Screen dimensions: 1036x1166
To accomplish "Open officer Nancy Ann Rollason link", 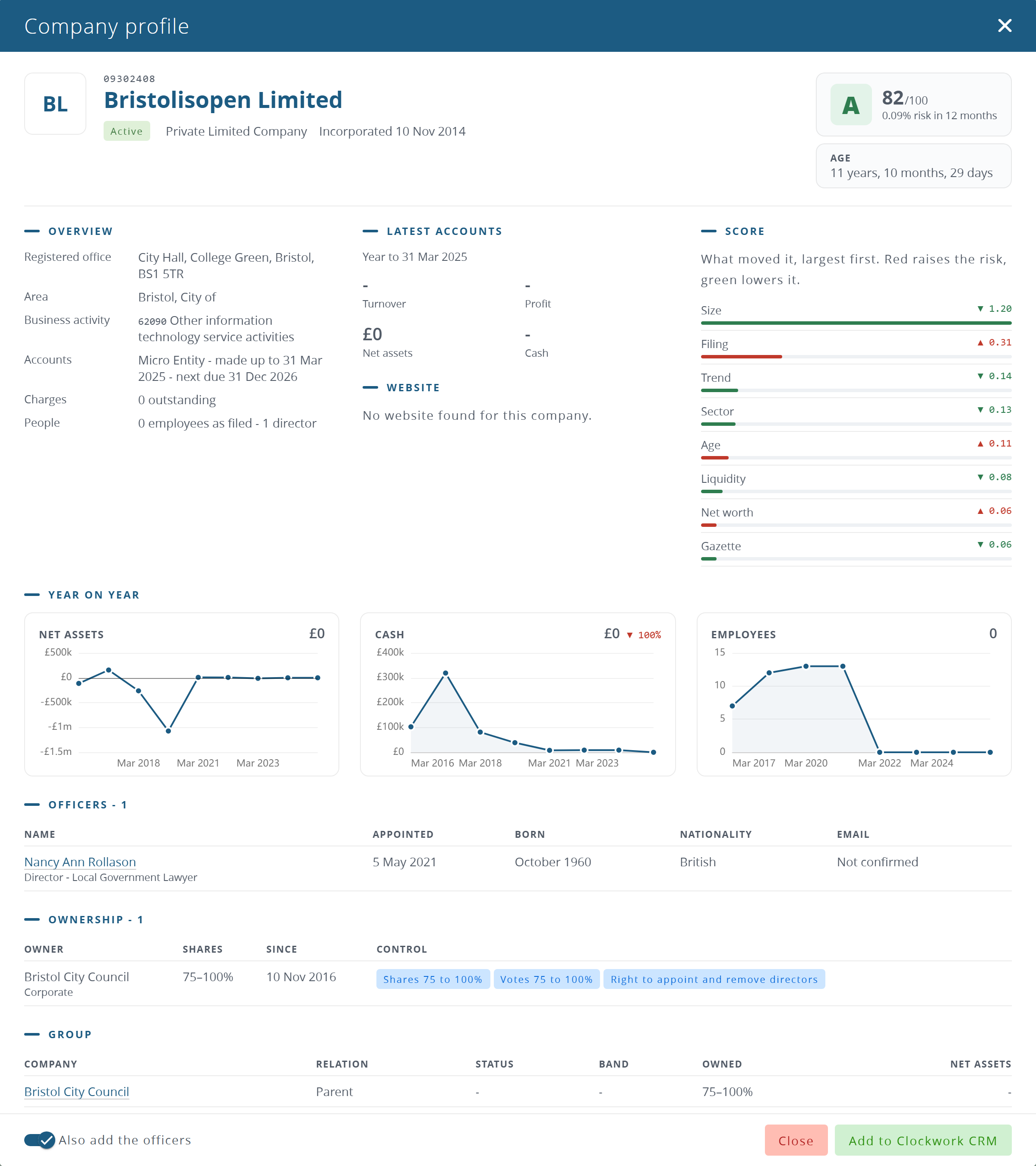I will tap(80, 862).
